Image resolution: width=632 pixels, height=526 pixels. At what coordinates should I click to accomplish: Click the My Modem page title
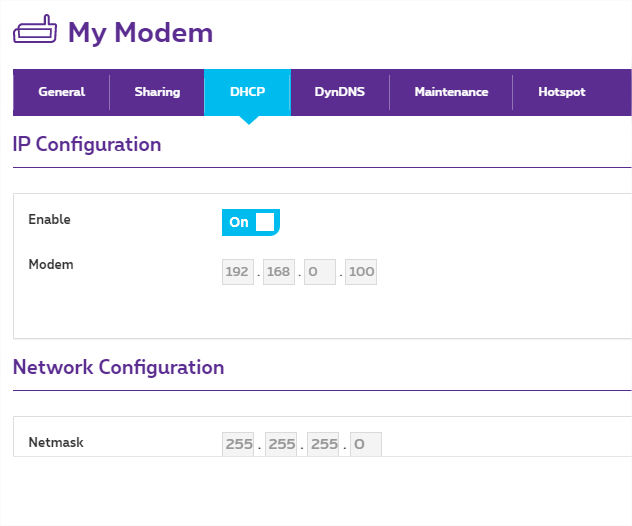pos(141,33)
